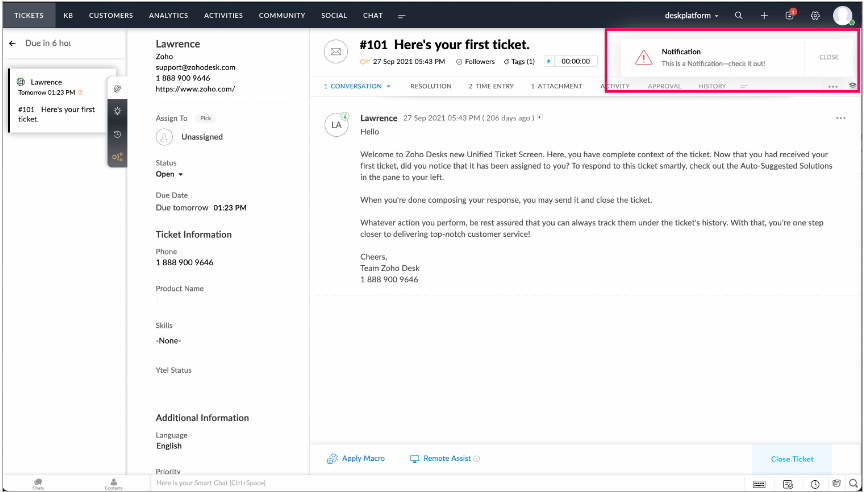The image size is (864, 492).
Task: Open ticket properties icon in side strip
Action: click(x=117, y=88)
